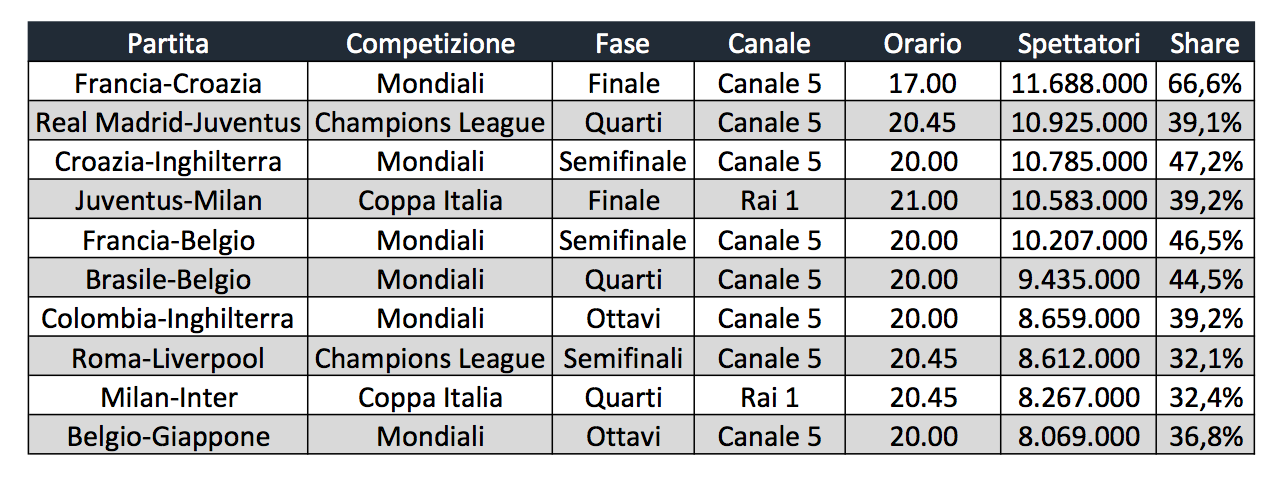Click the Canale column header
The image size is (1282, 477).
coord(769,44)
